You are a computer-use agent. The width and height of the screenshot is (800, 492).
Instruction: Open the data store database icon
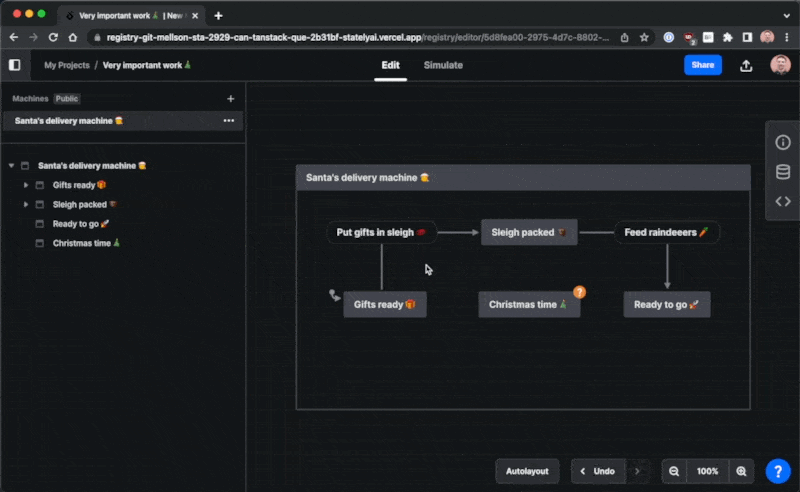click(783, 172)
